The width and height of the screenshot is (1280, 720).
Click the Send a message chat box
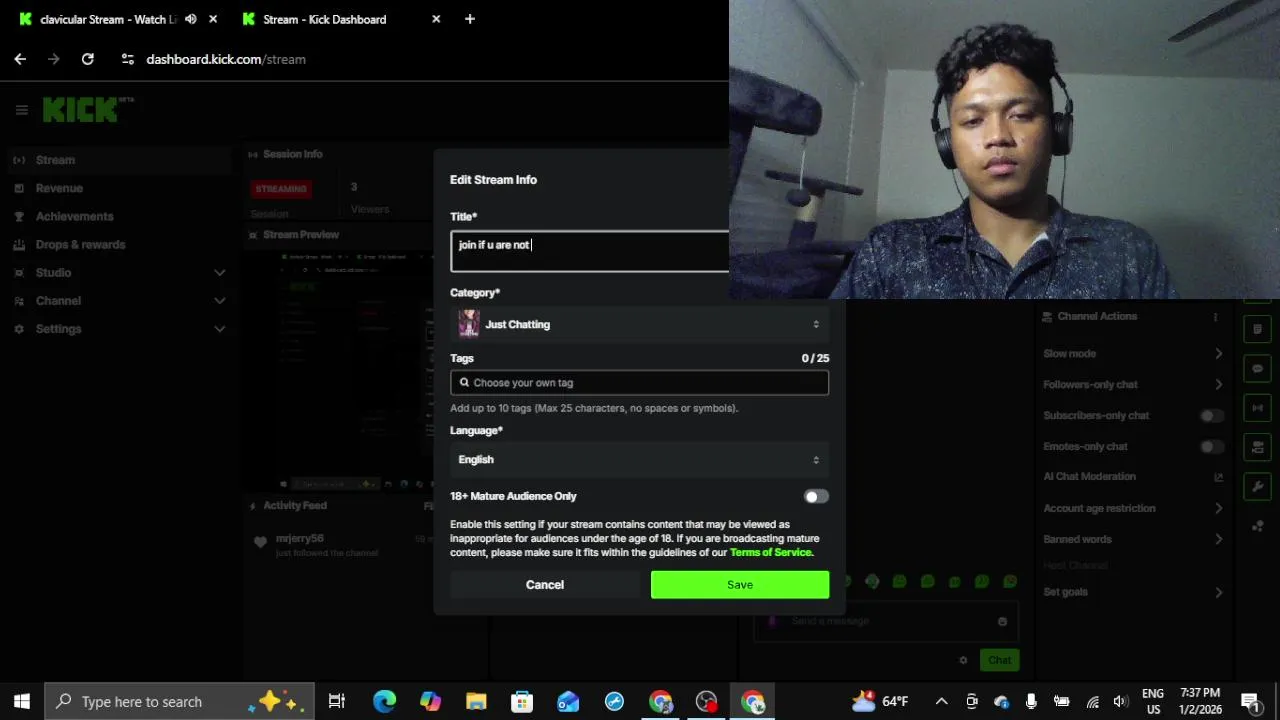885,621
